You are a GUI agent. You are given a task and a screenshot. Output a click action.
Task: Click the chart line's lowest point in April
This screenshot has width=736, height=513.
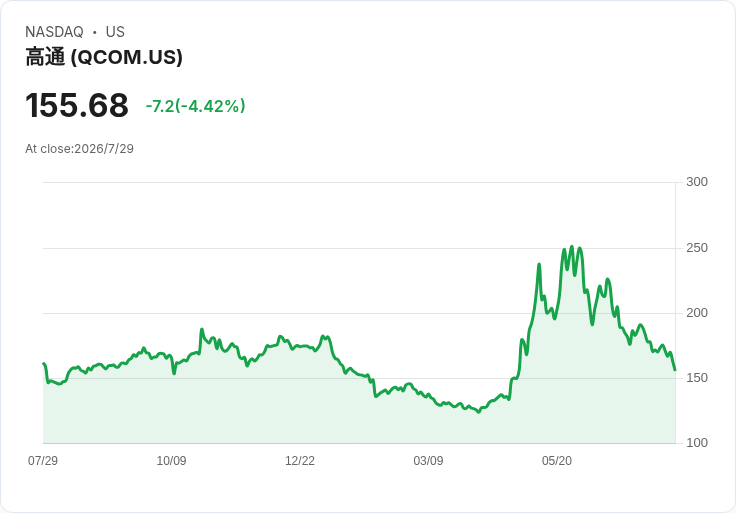(x=479, y=412)
